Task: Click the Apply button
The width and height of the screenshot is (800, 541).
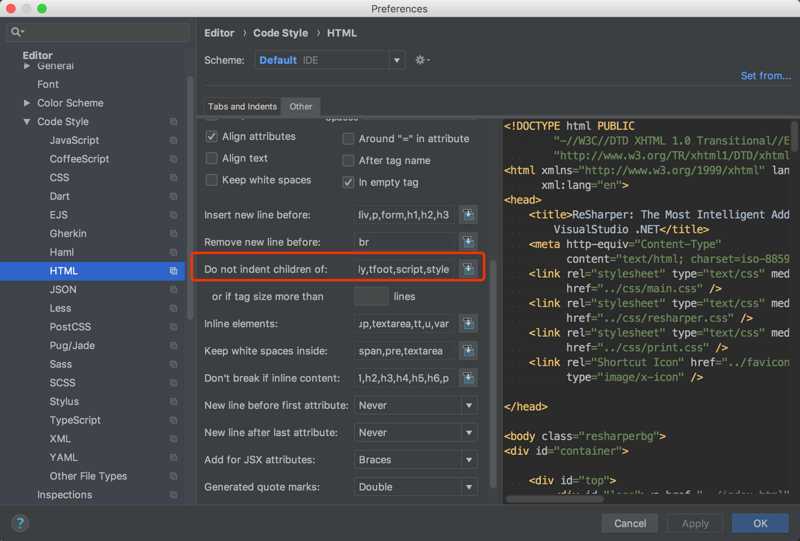Action: tap(695, 523)
